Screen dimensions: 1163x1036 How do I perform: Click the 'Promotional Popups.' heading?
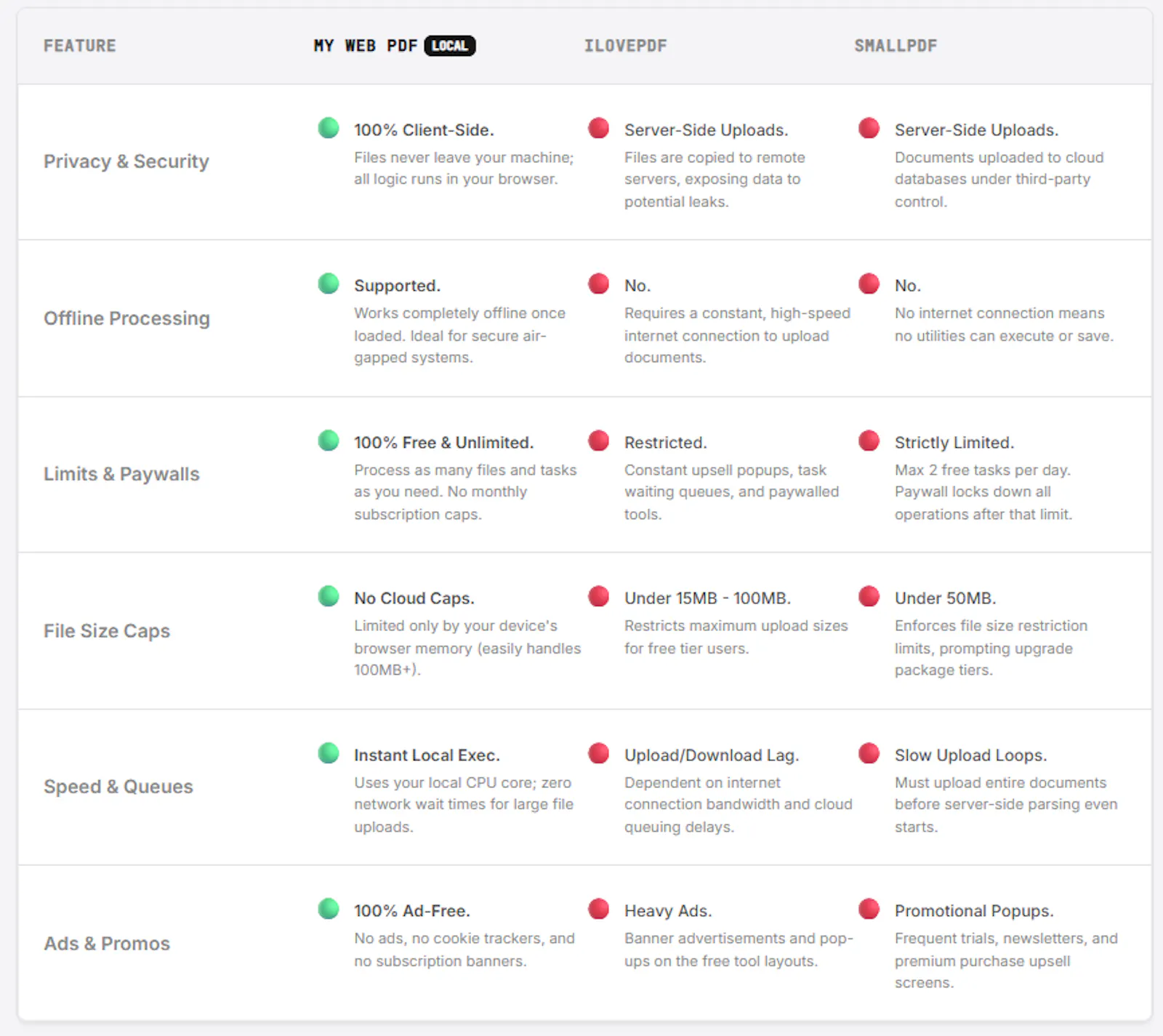click(974, 911)
